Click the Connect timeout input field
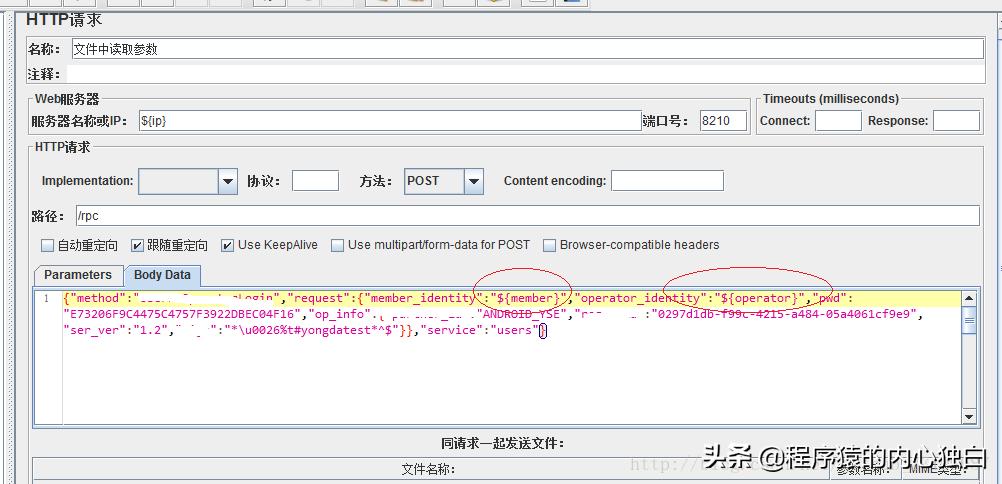Screen dimensions: 1002x484 click(x=838, y=120)
